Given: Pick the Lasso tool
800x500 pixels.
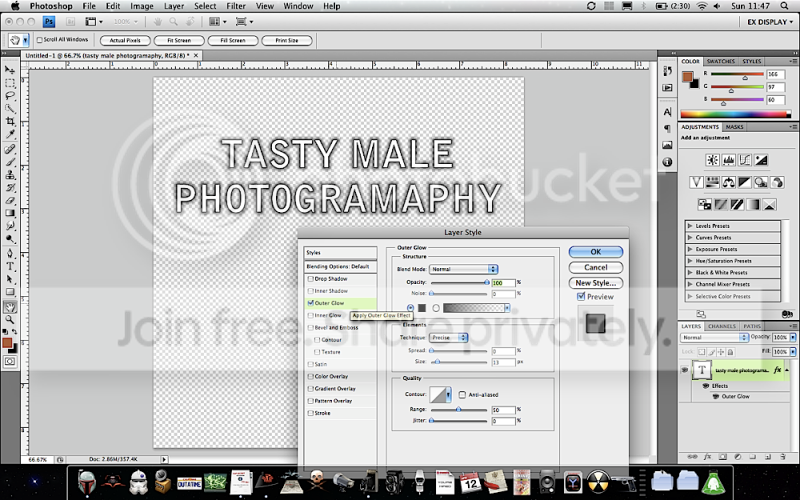Looking at the screenshot, I should (x=10, y=95).
